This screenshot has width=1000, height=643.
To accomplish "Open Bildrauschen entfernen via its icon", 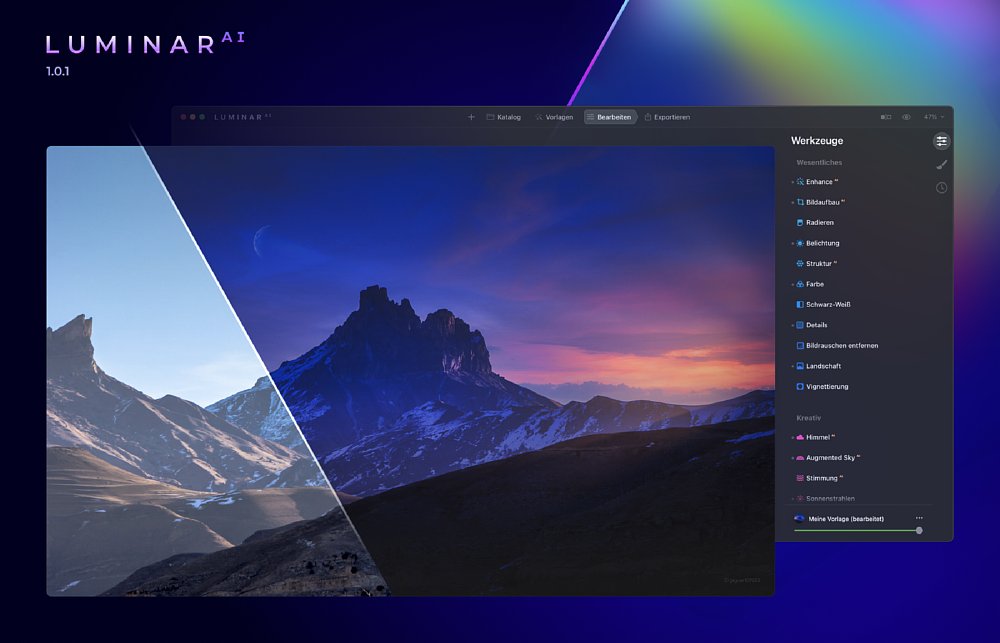I will 800,345.
